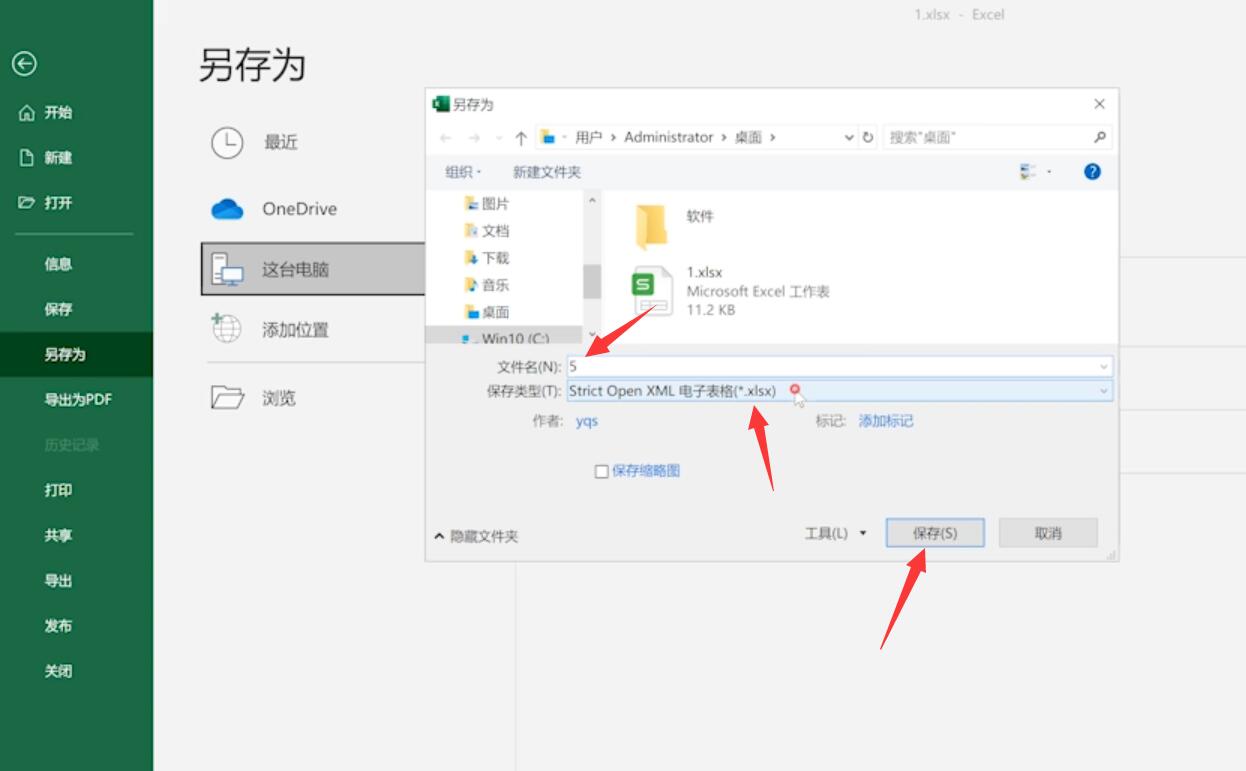Collapse folders via 隐藏文件夹
Viewport: 1246px width, 771px height.
[476, 537]
